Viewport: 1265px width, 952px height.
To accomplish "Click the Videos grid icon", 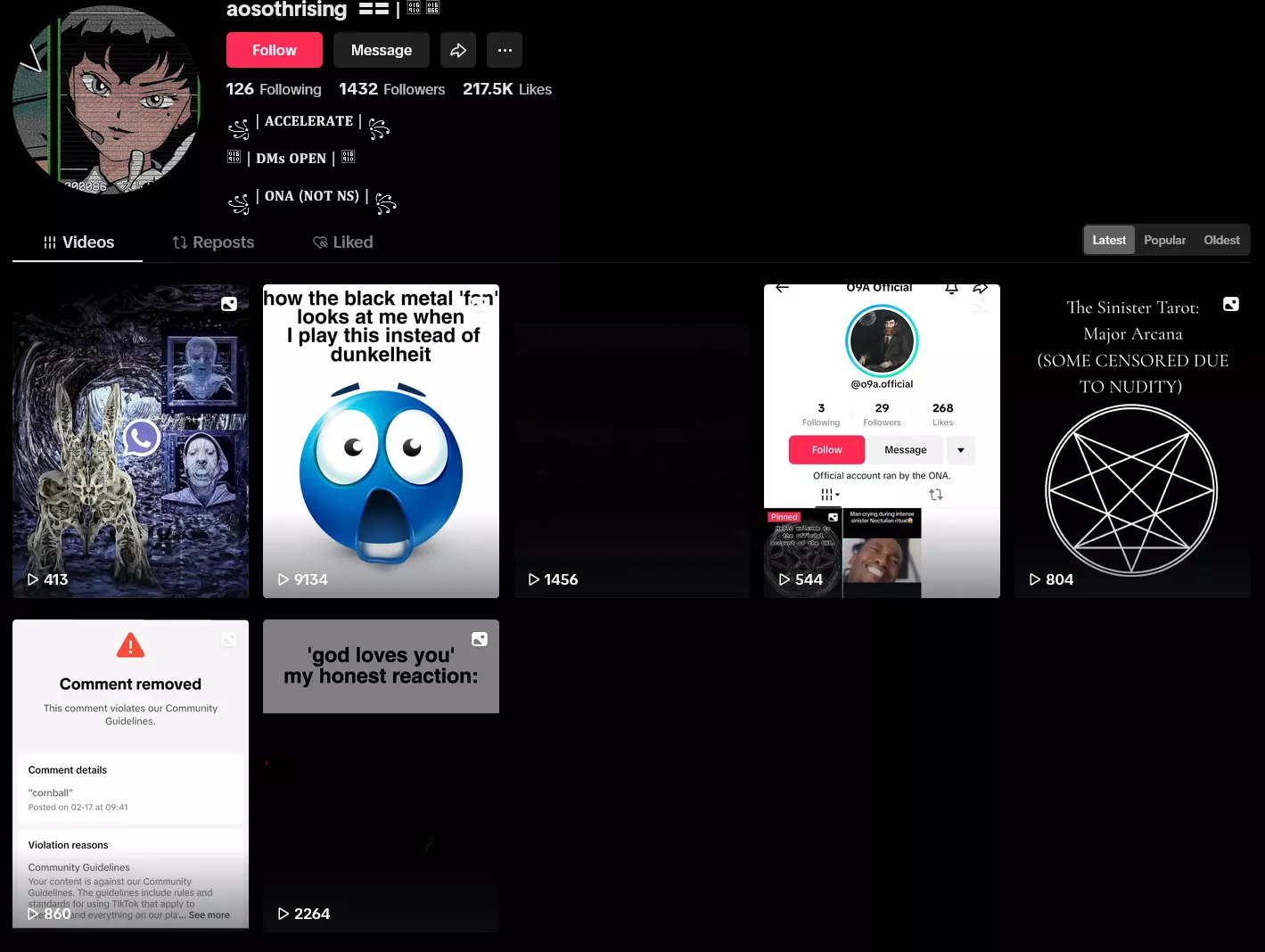I will tap(50, 242).
